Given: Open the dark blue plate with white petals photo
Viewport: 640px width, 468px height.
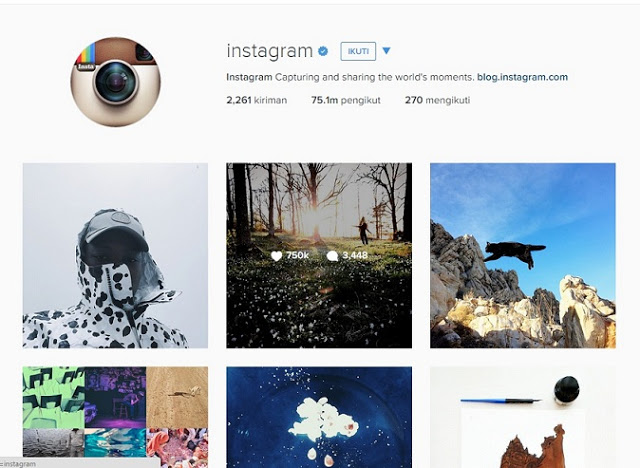Looking at the screenshot, I should pyautogui.click(x=319, y=417).
